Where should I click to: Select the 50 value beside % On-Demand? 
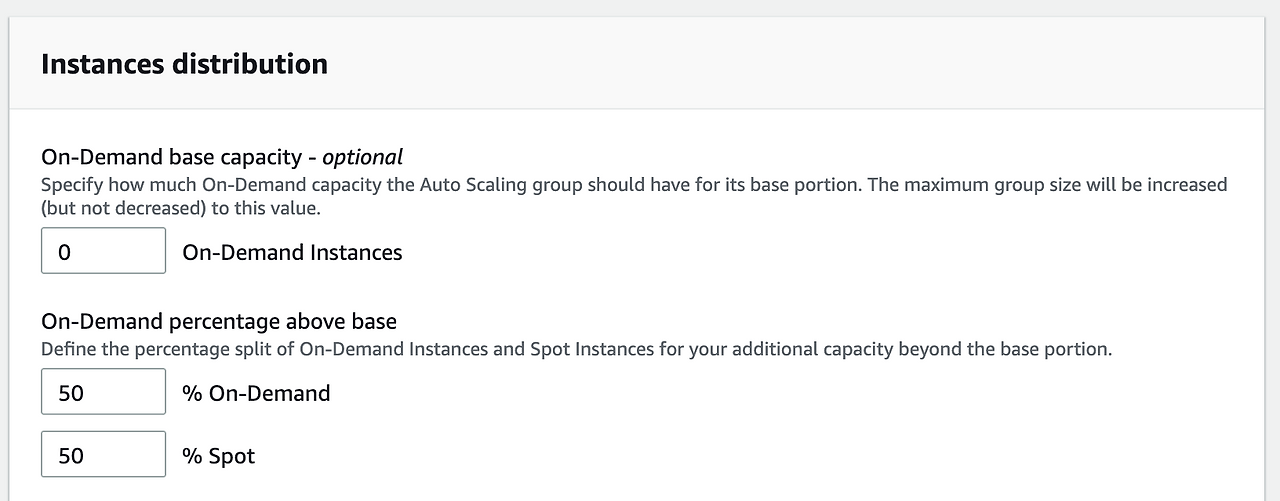(71, 393)
